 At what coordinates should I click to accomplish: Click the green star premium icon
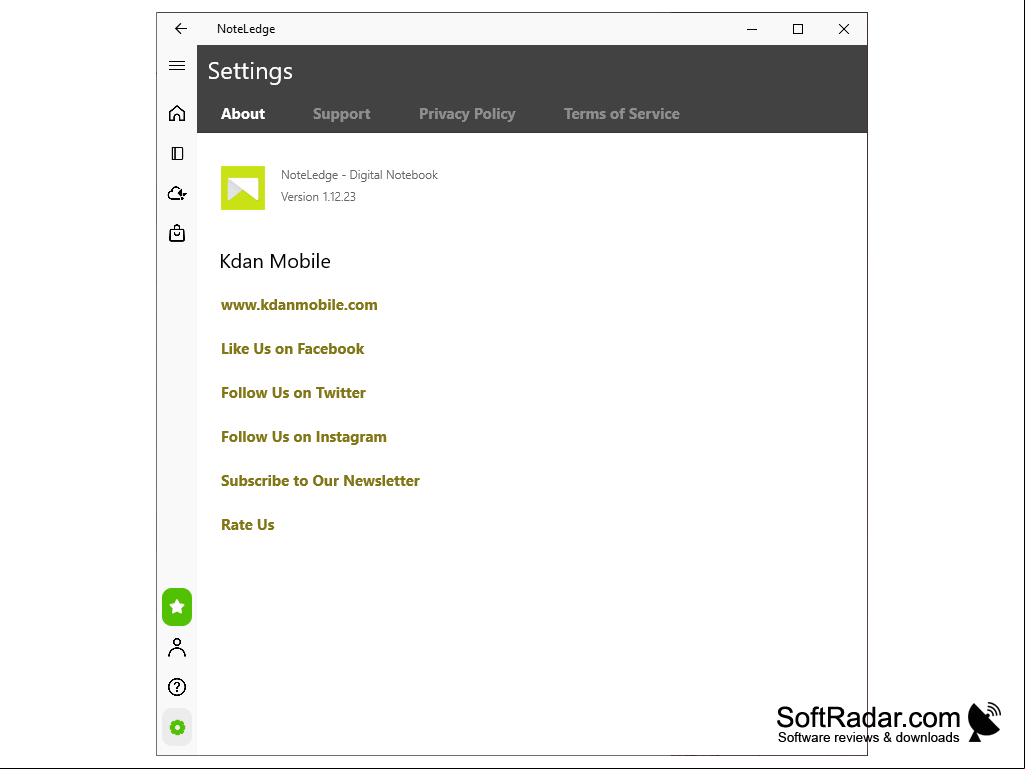177,607
